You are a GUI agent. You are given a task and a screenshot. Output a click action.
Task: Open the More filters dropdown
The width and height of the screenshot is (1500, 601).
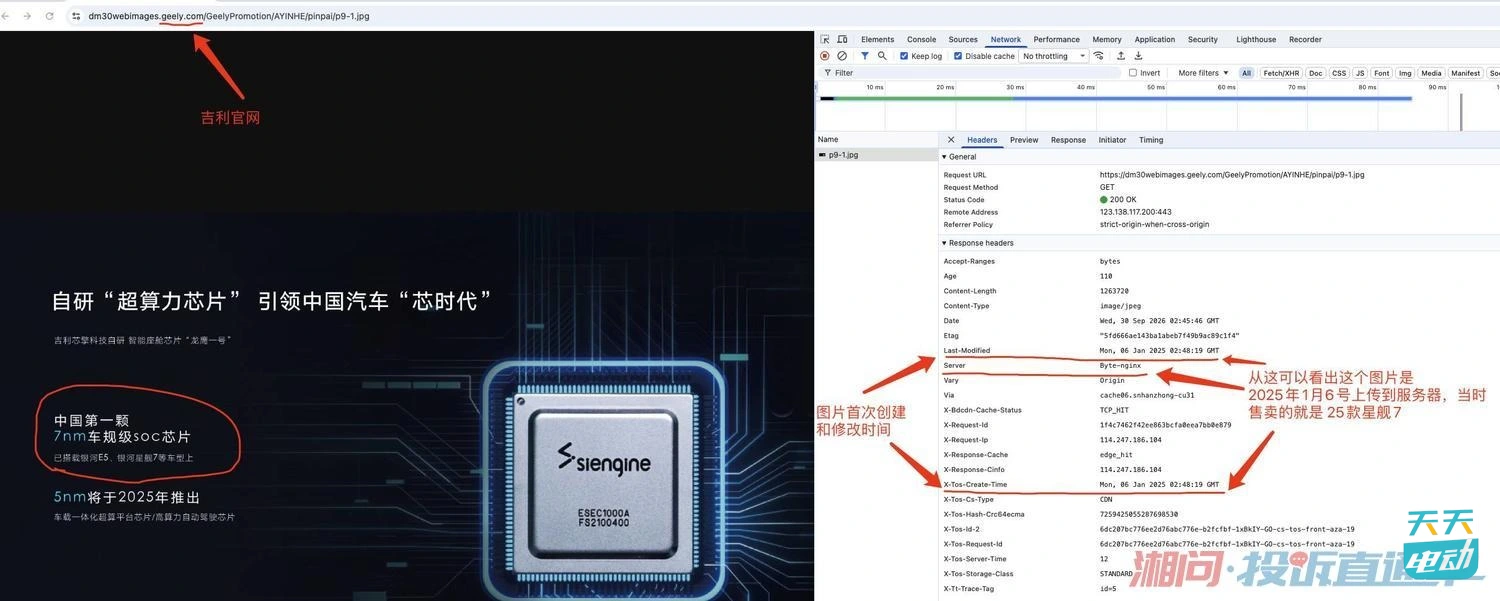(1203, 73)
